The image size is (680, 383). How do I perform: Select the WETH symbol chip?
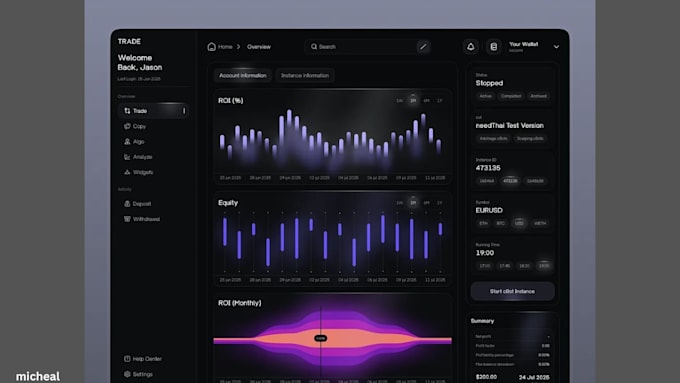(540, 223)
